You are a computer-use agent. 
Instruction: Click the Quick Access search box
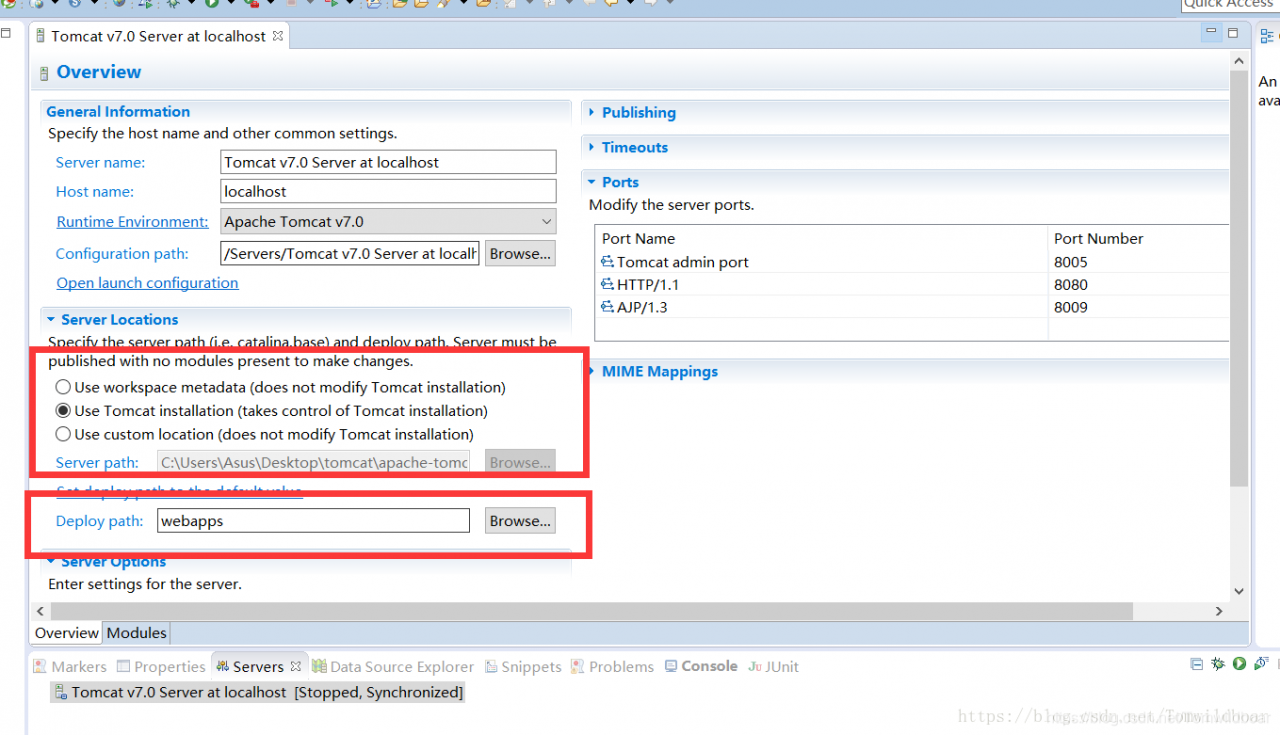pos(1230,5)
